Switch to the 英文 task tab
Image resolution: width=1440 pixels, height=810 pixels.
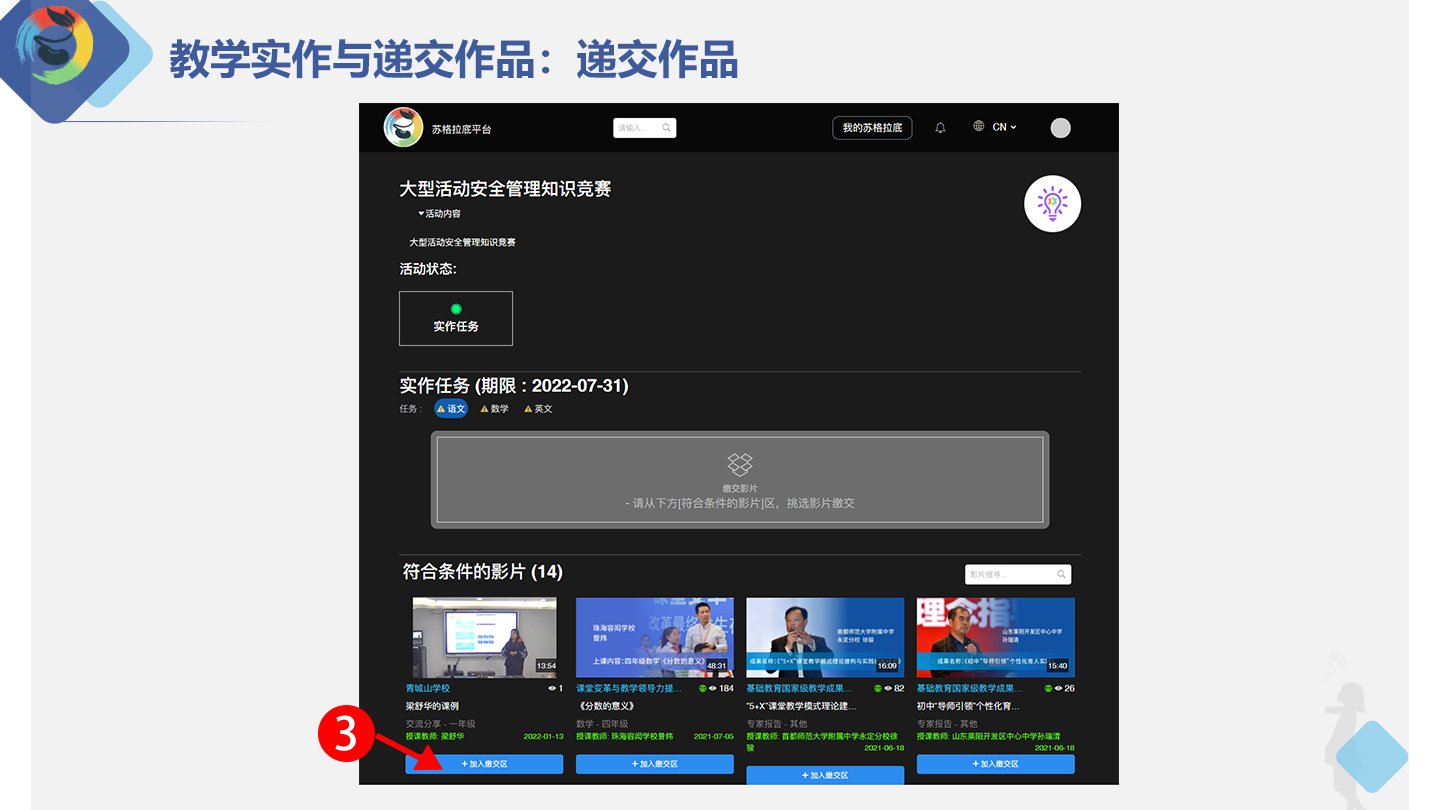pyautogui.click(x=538, y=409)
